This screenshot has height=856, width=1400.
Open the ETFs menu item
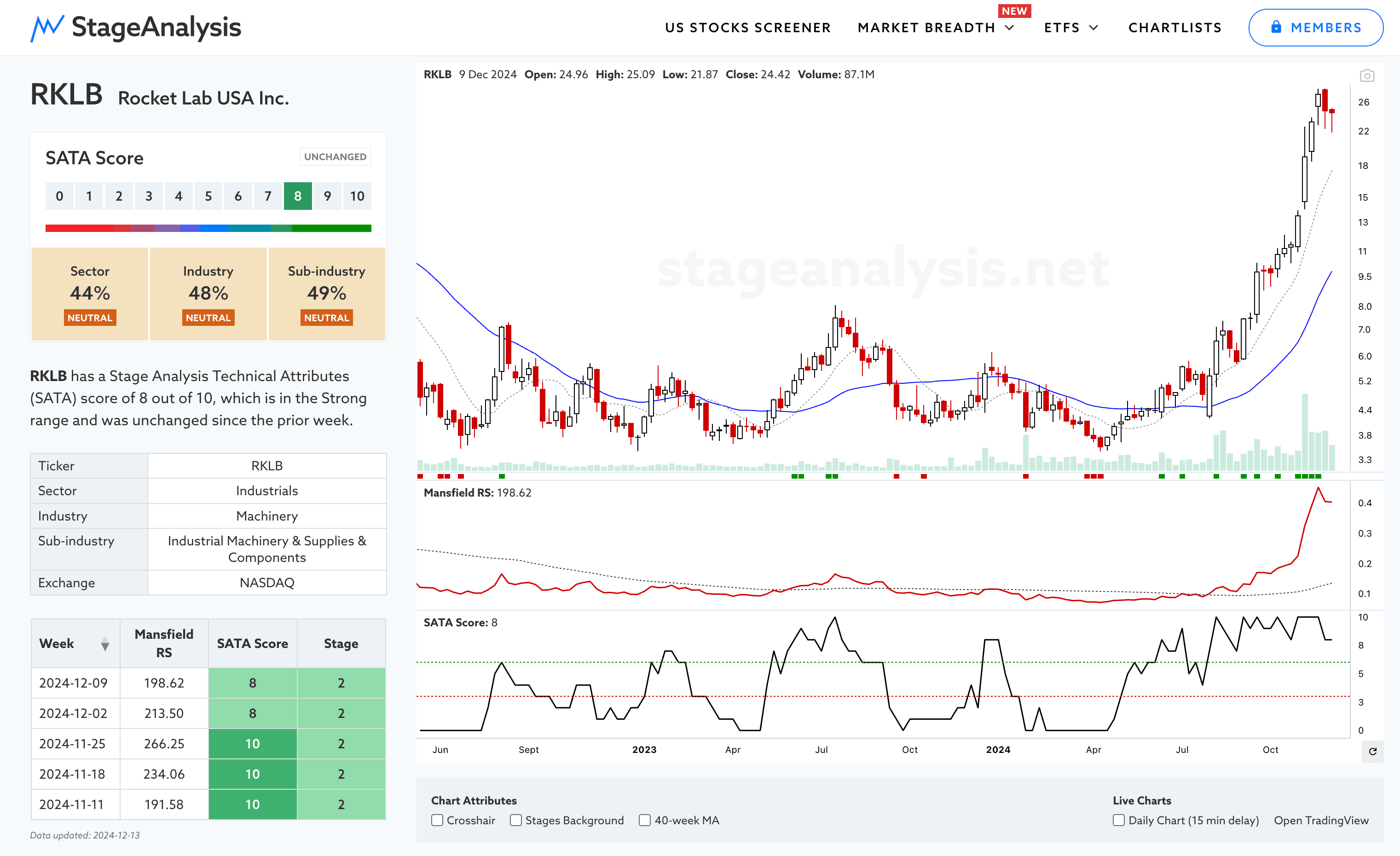point(1061,28)
